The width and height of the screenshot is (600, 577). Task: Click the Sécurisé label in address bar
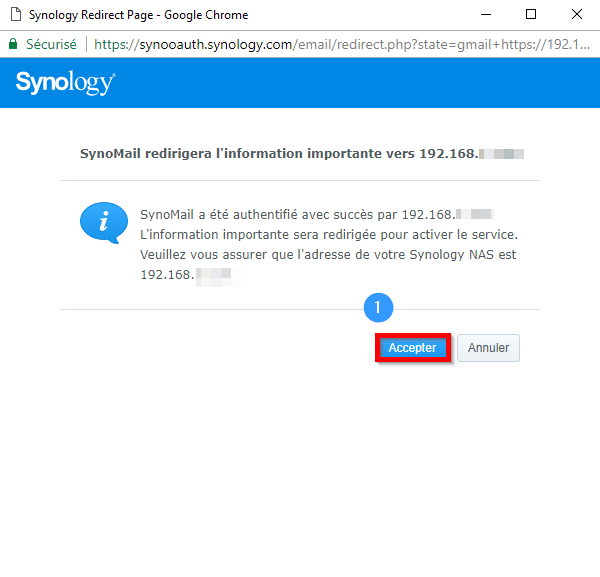click(51, 44)
